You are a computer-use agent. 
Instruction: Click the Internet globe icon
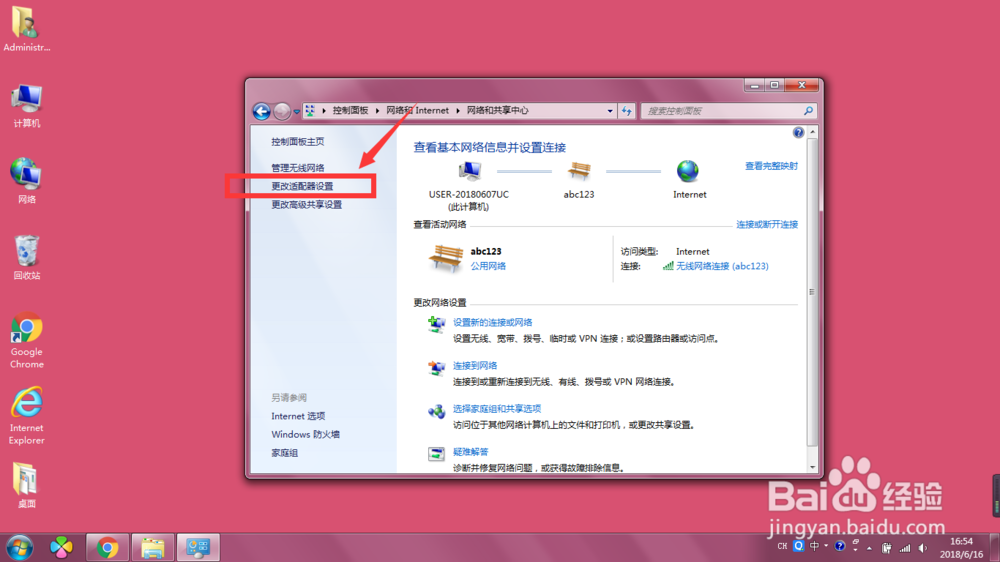tap(688, 171)
